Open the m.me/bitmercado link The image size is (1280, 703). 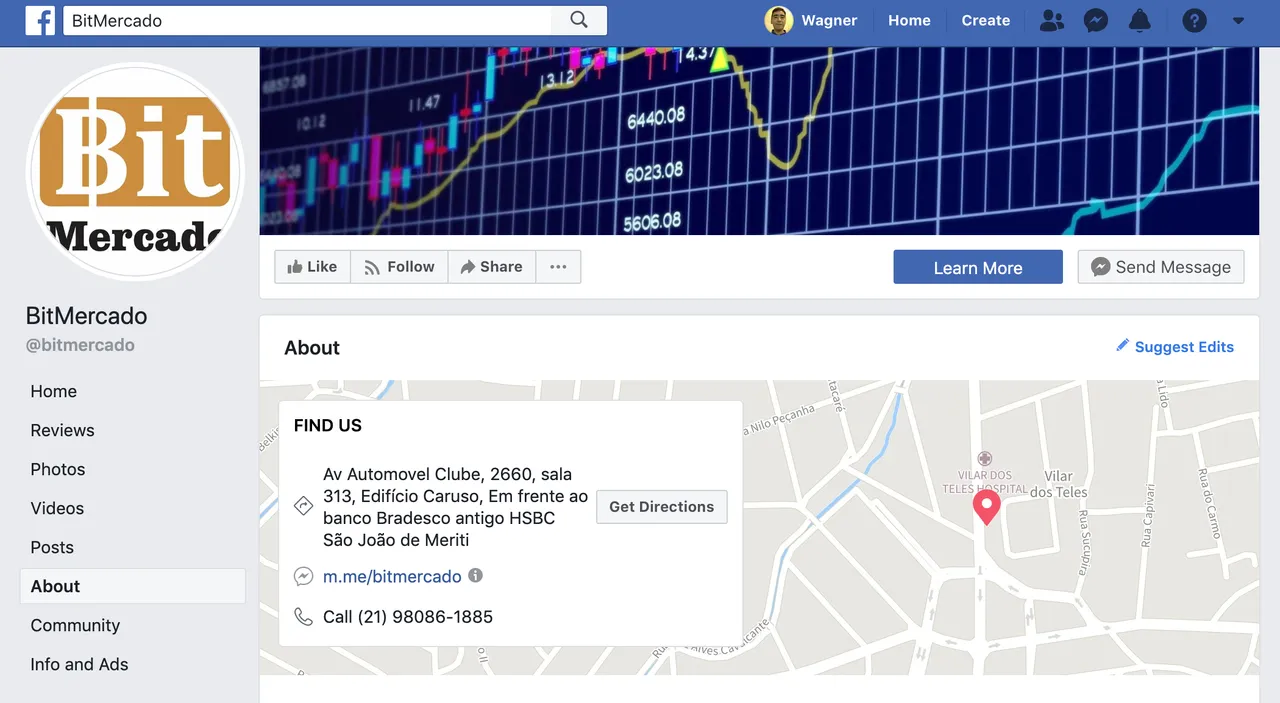click(392, 576)
